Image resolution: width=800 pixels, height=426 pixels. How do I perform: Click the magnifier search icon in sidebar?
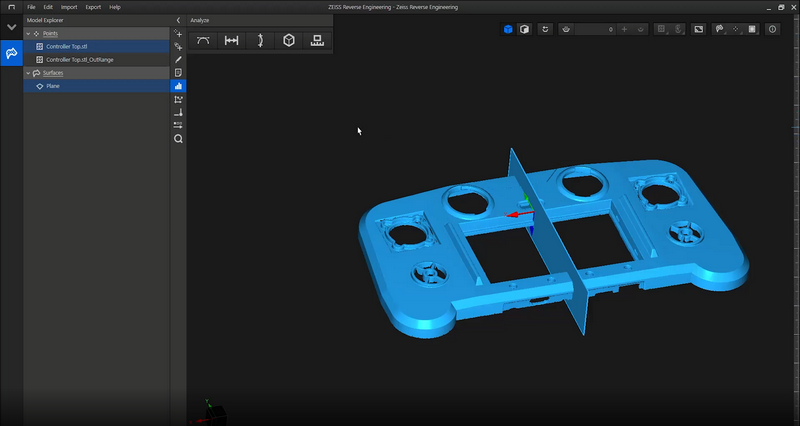178,139
